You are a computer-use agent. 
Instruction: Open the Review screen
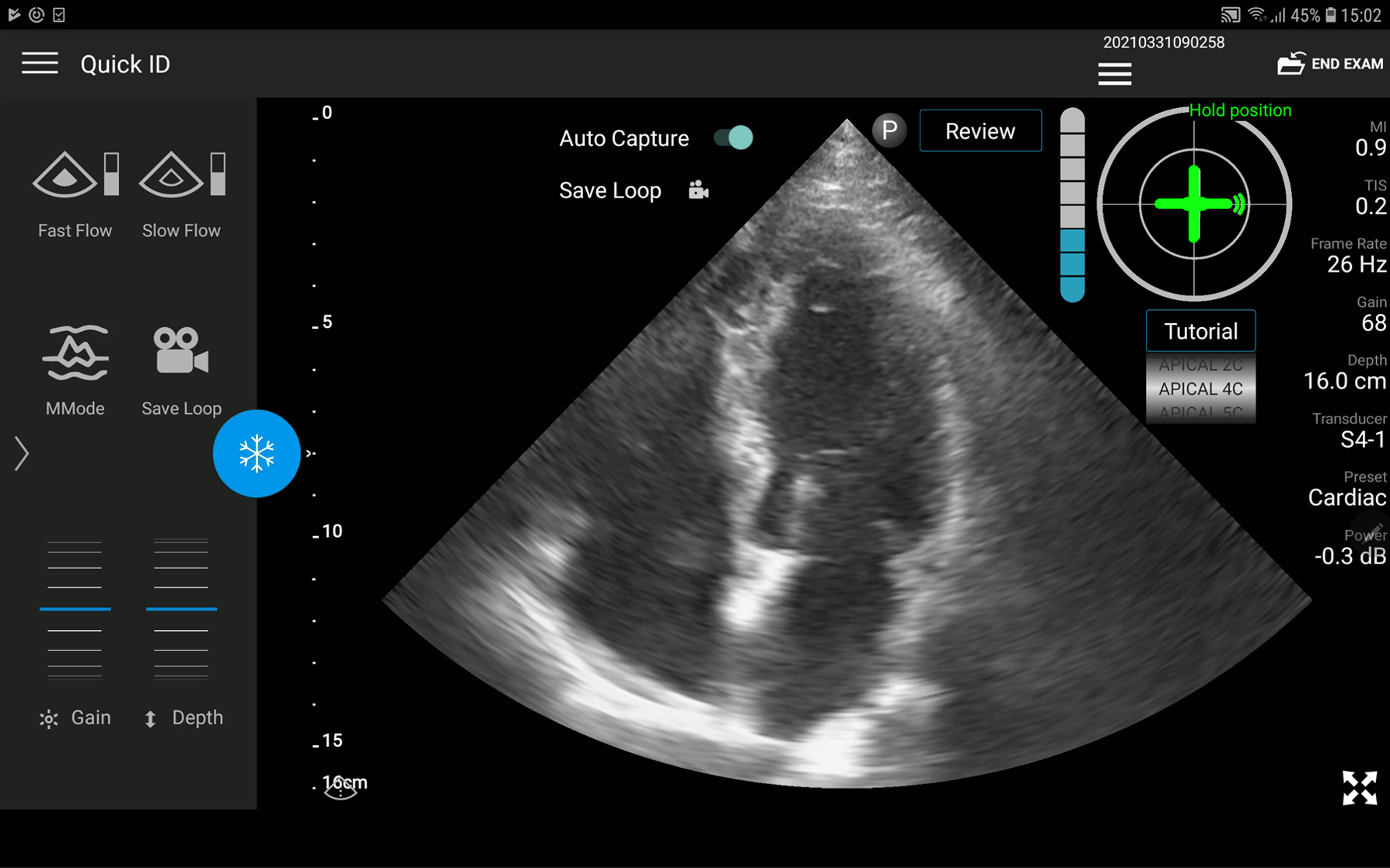click(980, 131)
